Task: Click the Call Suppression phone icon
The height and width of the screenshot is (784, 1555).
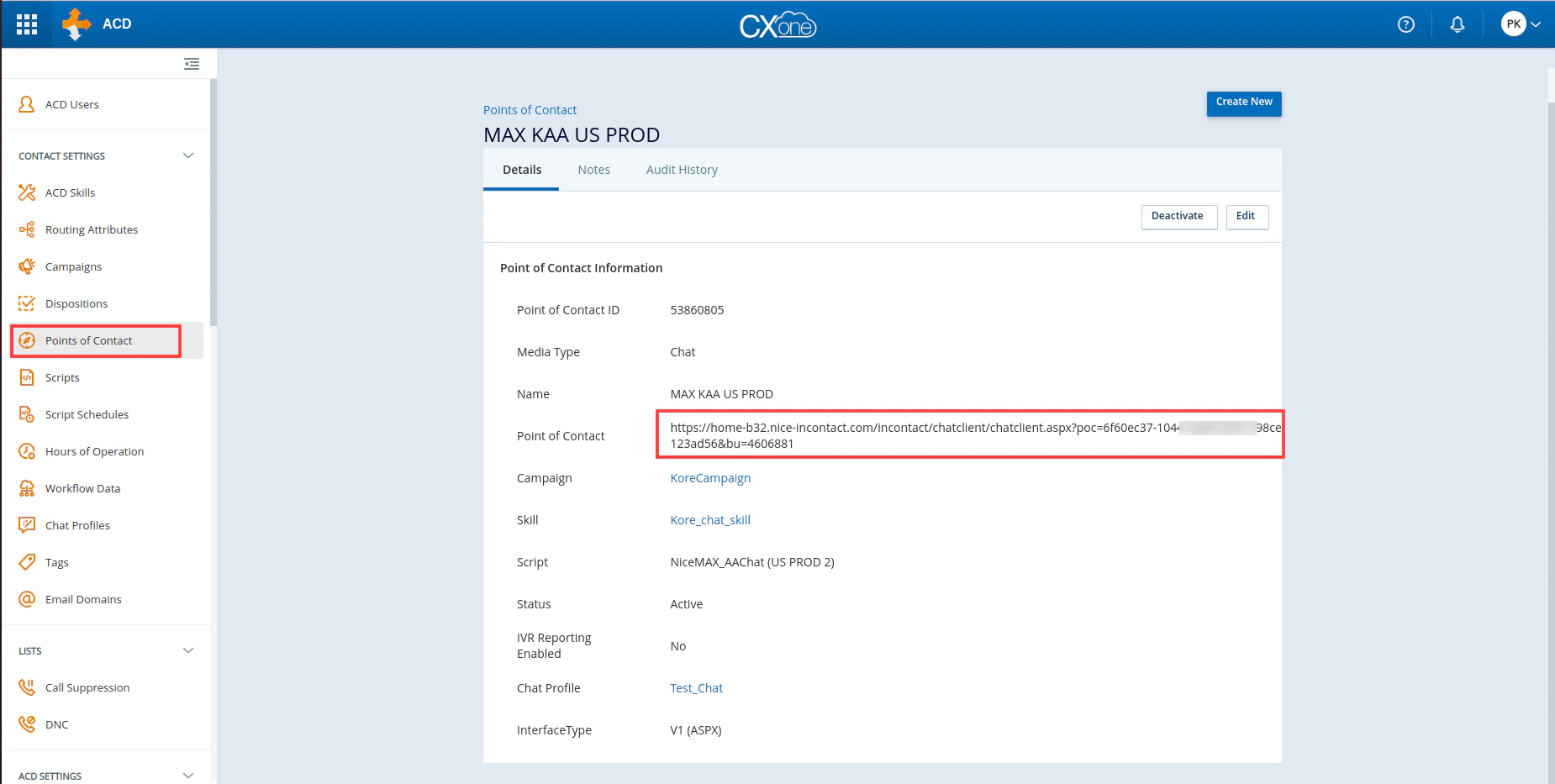Action: click(27, 687)
